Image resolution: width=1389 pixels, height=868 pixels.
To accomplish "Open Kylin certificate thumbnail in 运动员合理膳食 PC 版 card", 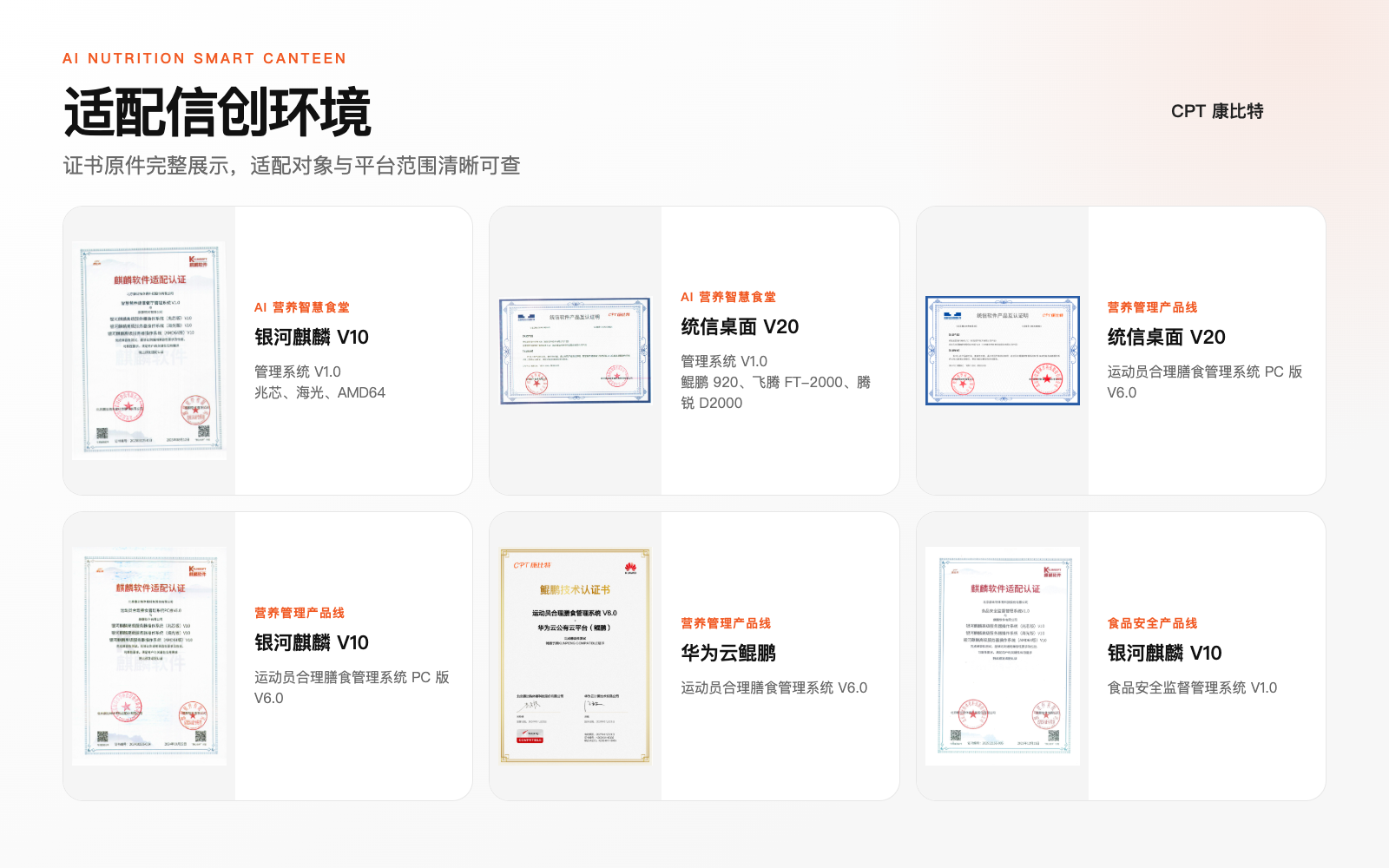I will tap(149, 656).
